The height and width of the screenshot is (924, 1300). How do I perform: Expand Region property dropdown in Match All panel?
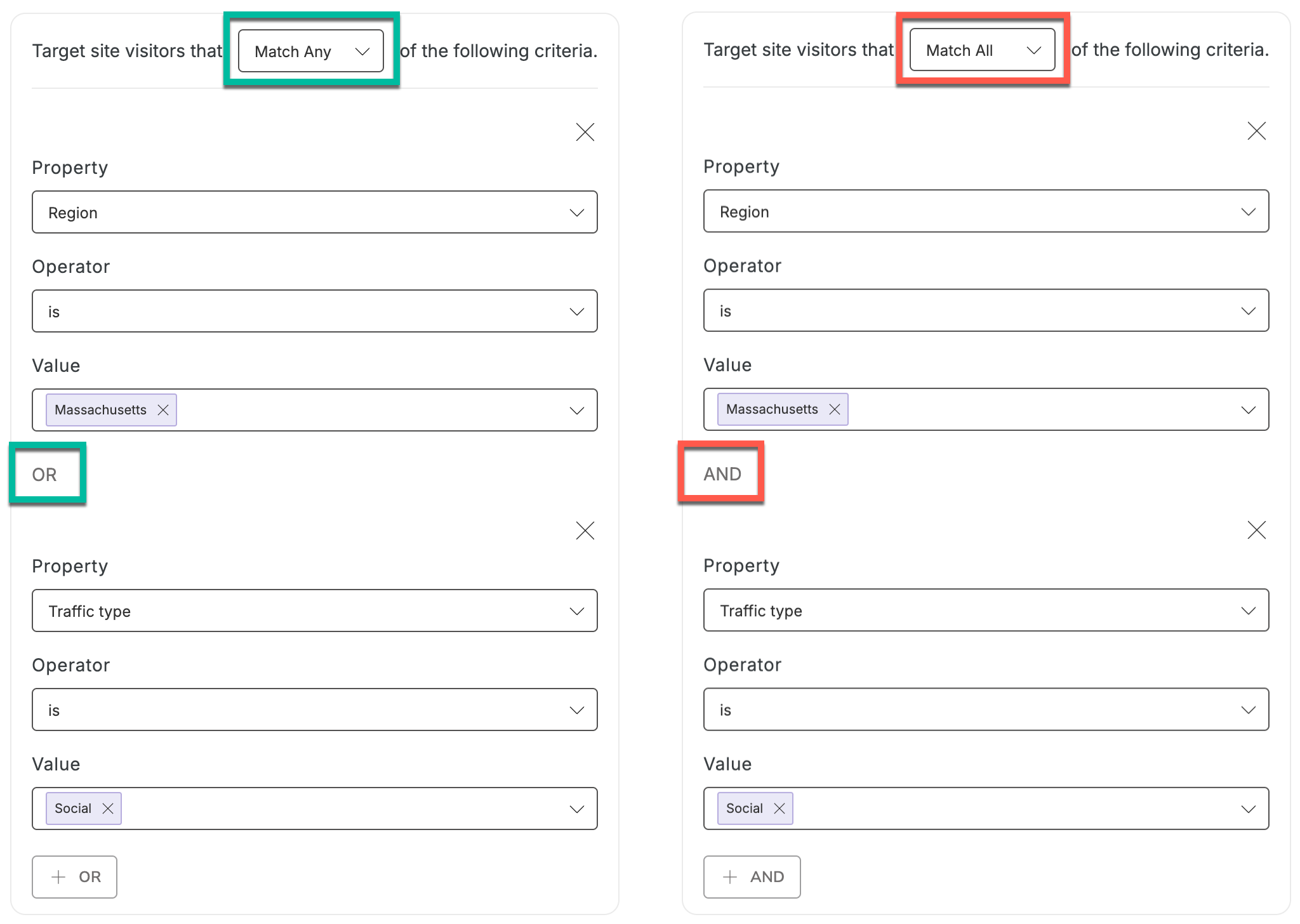(986, 211)
